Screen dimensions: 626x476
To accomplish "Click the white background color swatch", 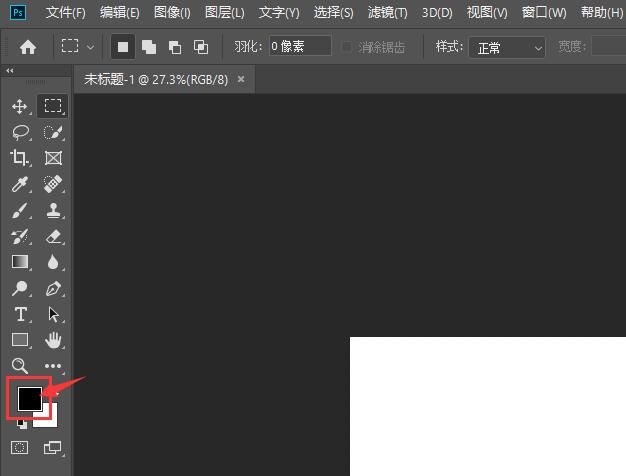I will [50, 419].
